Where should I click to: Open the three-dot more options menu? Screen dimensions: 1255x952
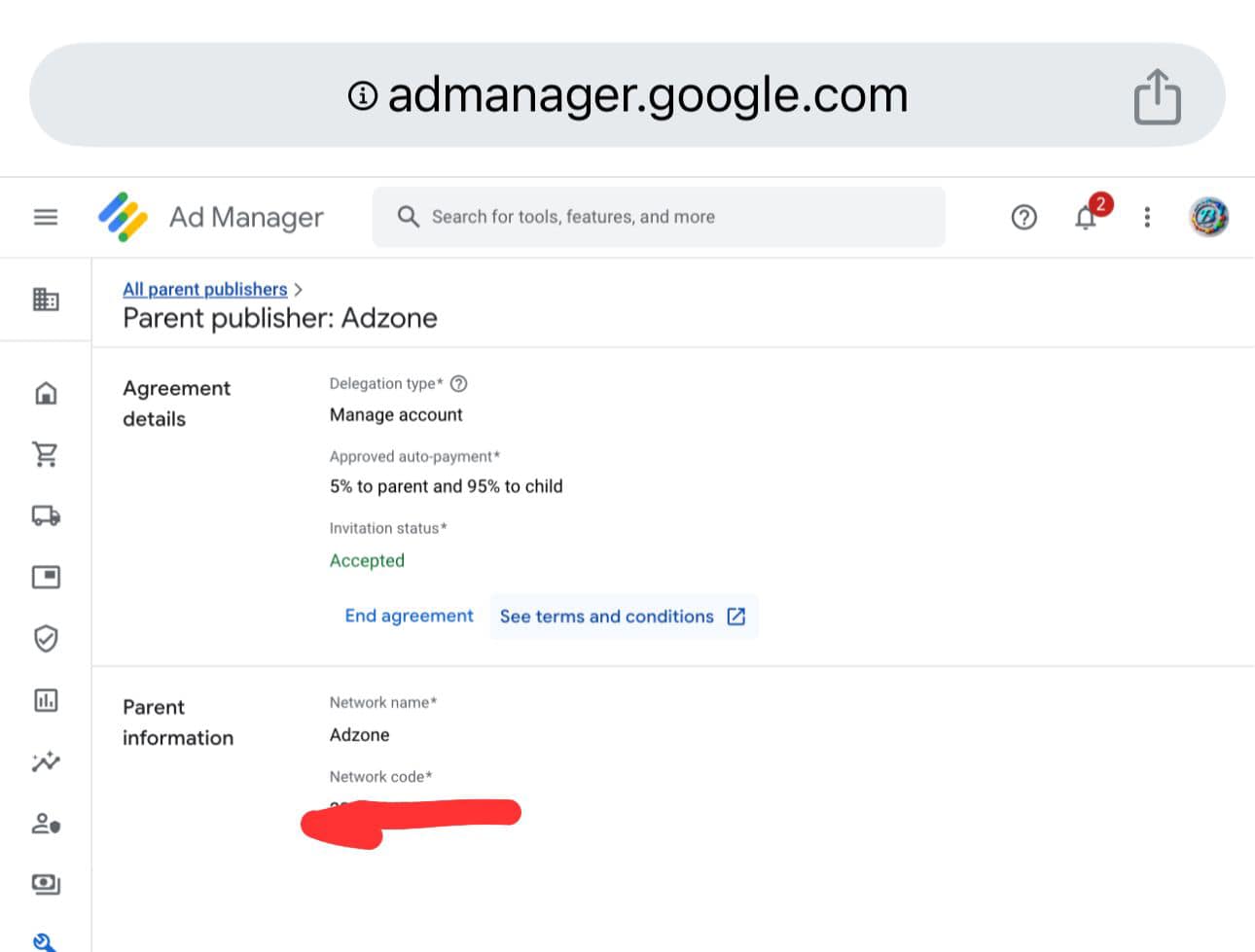point(1147,217)
